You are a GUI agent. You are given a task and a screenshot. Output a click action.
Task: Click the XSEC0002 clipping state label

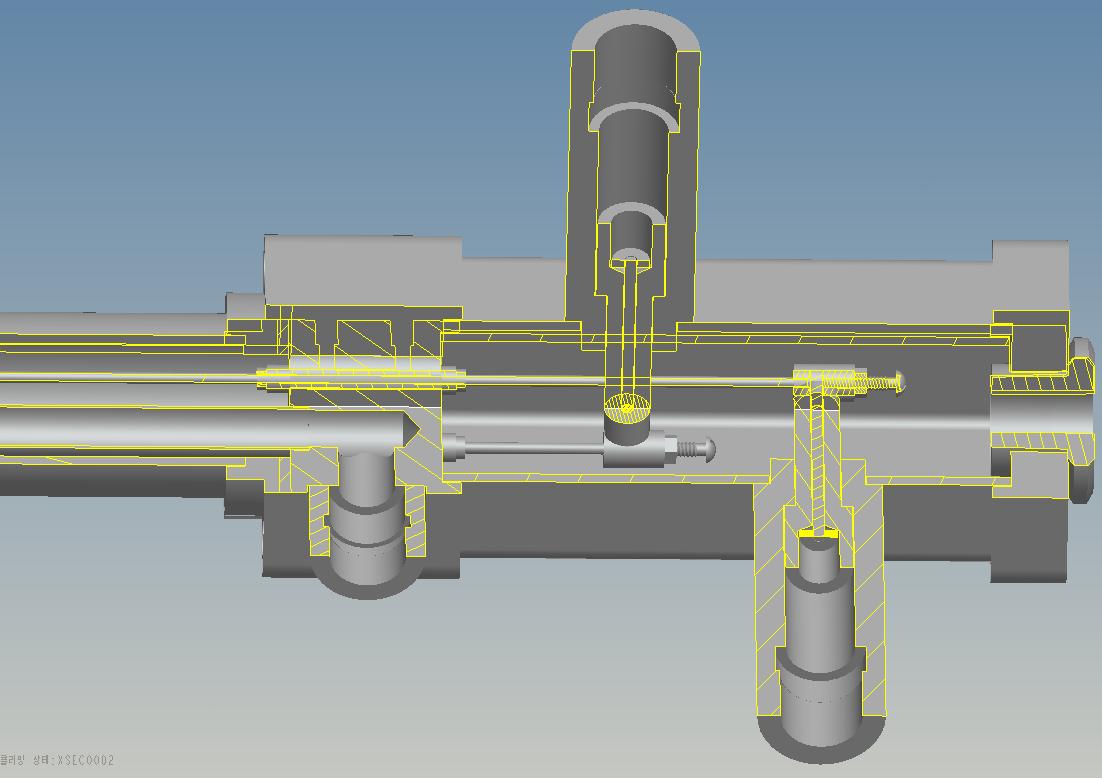tap(57, 760)
